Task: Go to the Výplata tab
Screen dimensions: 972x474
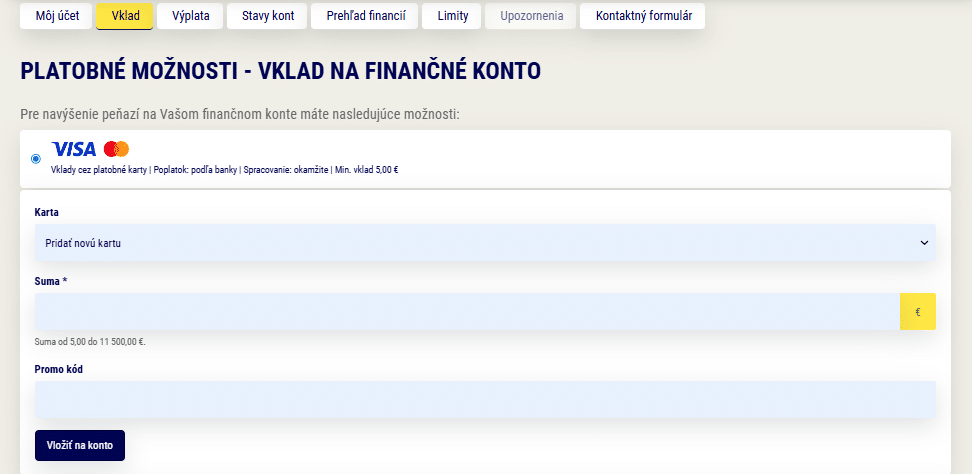Action: 190,16
